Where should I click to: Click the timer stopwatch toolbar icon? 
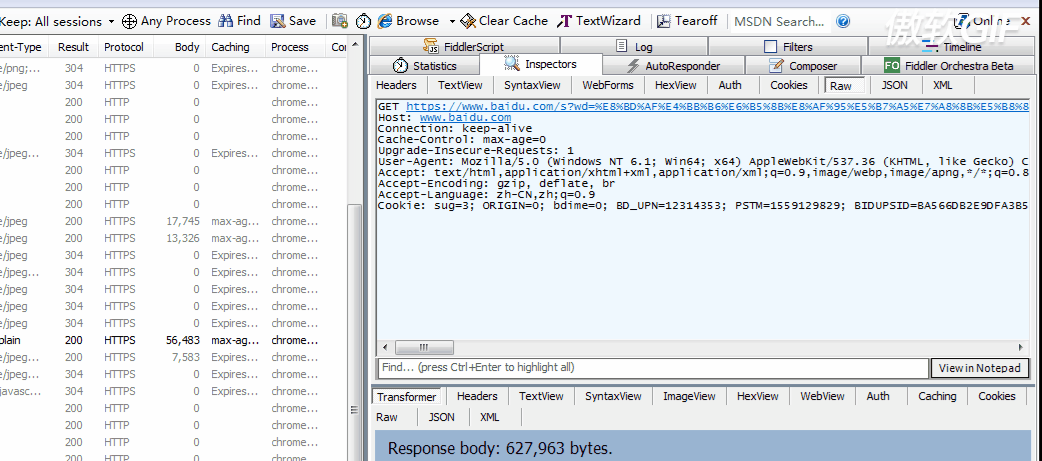click(363, 21)
